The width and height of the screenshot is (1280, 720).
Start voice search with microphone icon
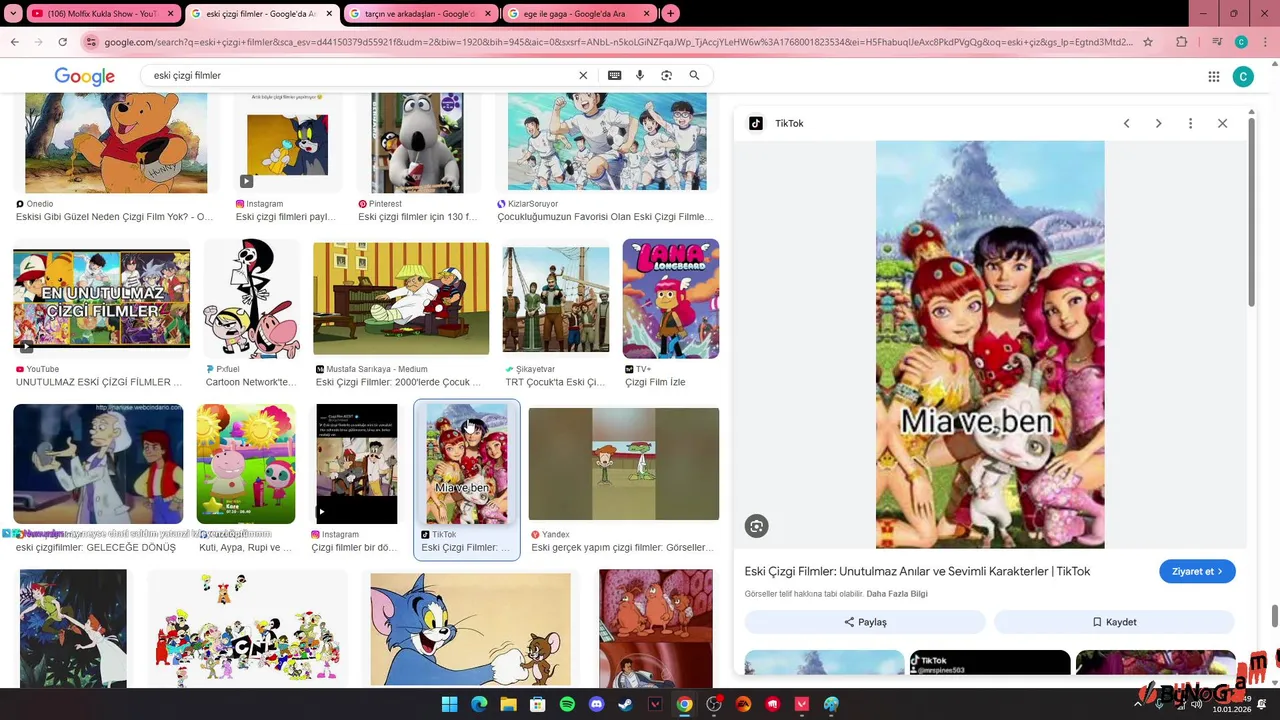pyautogui.click(x=640, y=75)
